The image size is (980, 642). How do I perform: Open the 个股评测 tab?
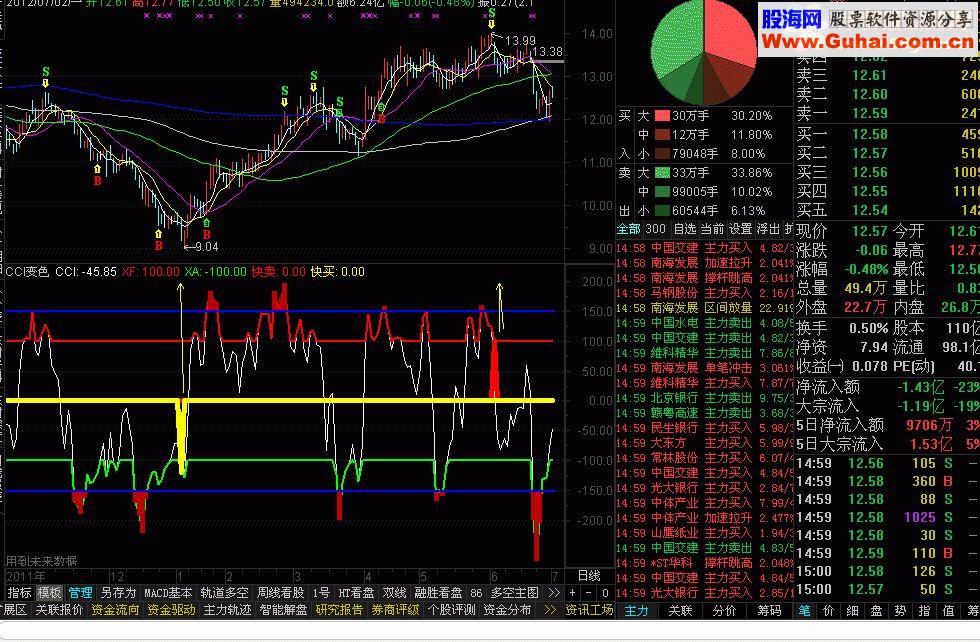click(452, 609)
